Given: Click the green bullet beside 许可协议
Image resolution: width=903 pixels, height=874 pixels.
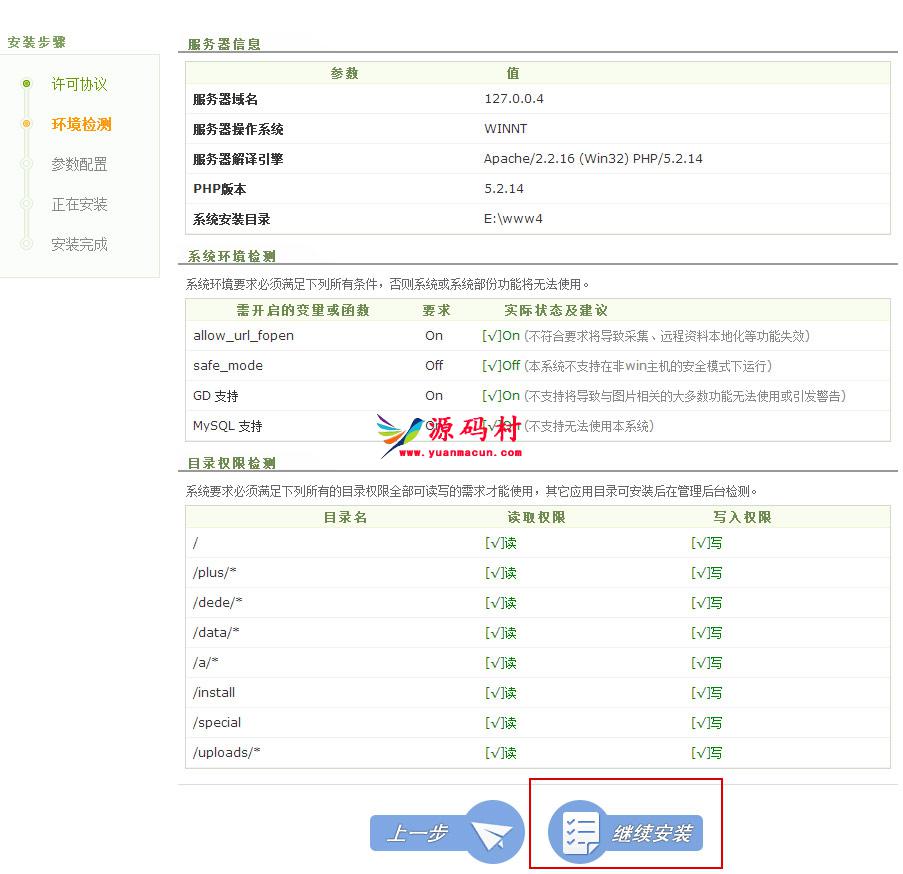Looking at the screenshot, I should pyautogui.click(x=24, y=84).
